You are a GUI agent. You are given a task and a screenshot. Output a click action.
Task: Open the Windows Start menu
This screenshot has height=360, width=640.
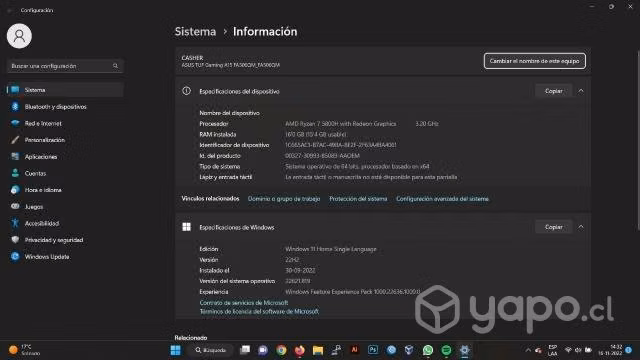(176, 350)
